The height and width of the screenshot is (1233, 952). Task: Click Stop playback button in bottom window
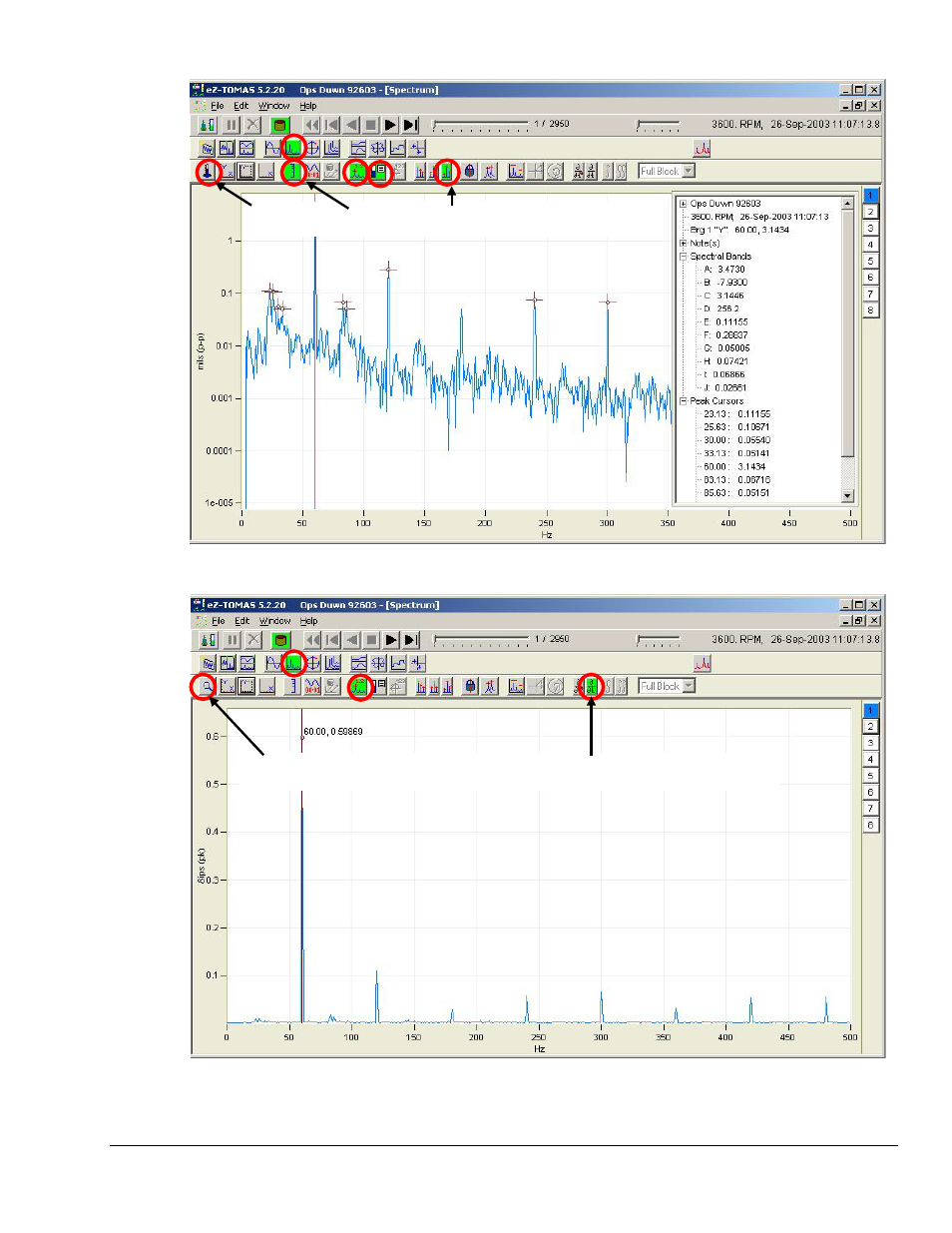(372, 640)
